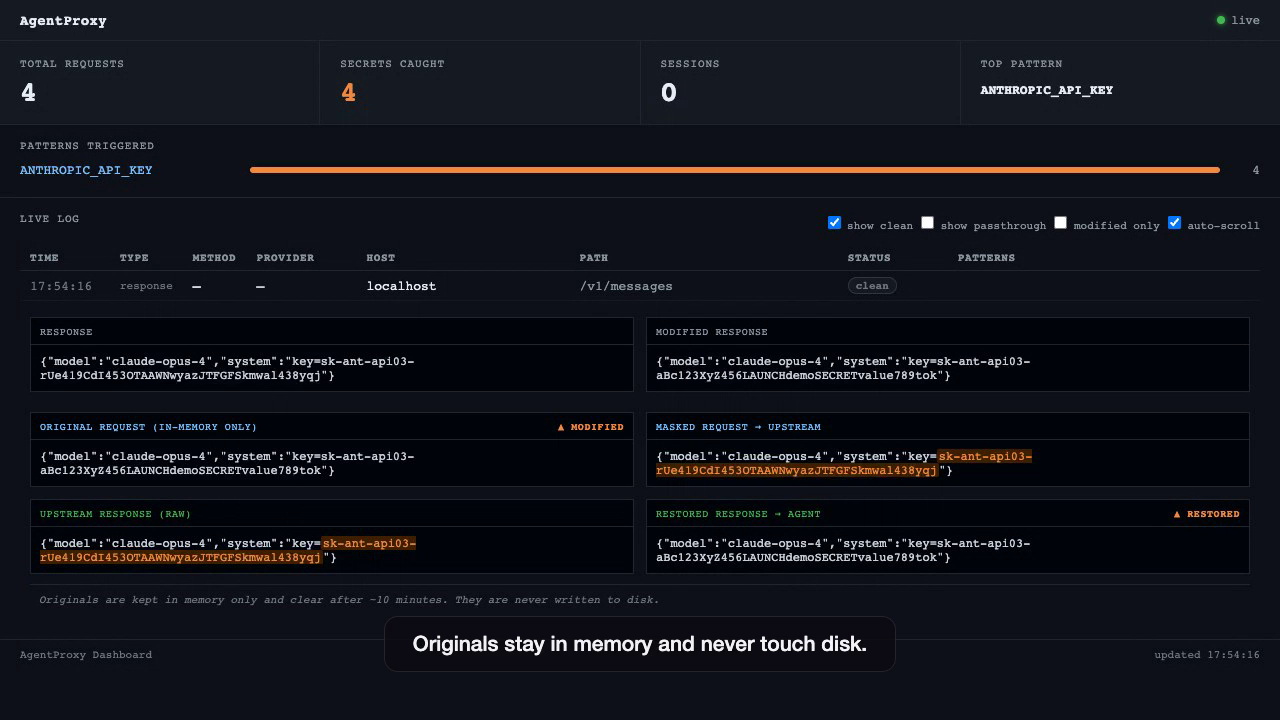Screen dimensions: 1280x720
Task: Click the updated 17:54:16 footer timestamp
Action: pyautogui.click(x=1207, y=655)
